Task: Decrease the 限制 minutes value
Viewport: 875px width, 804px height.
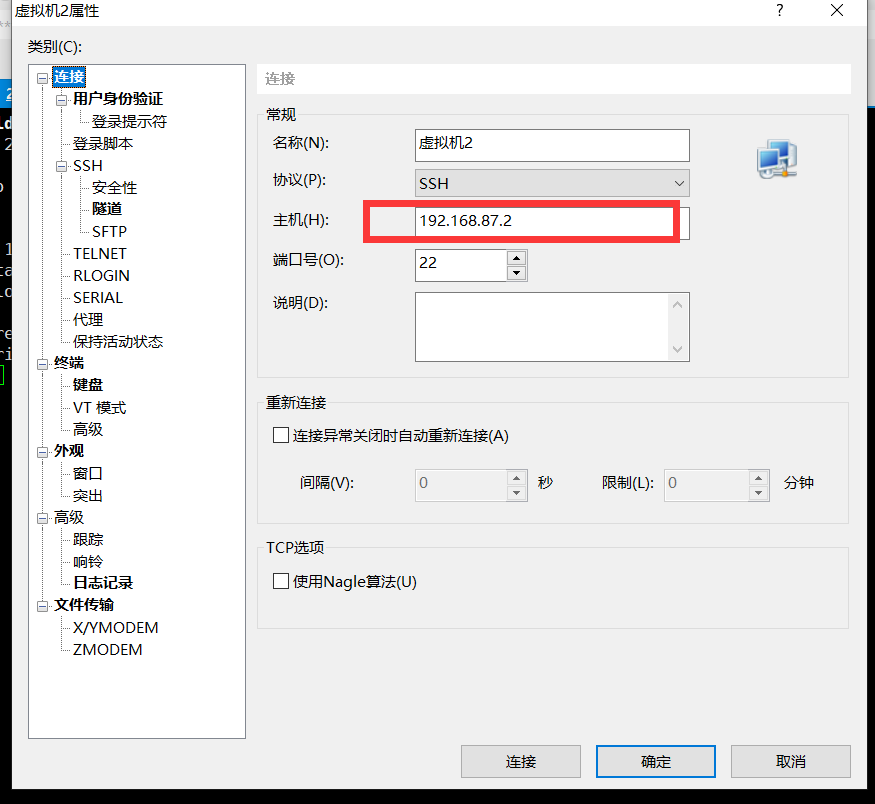Action: click(x=758, y=493)
